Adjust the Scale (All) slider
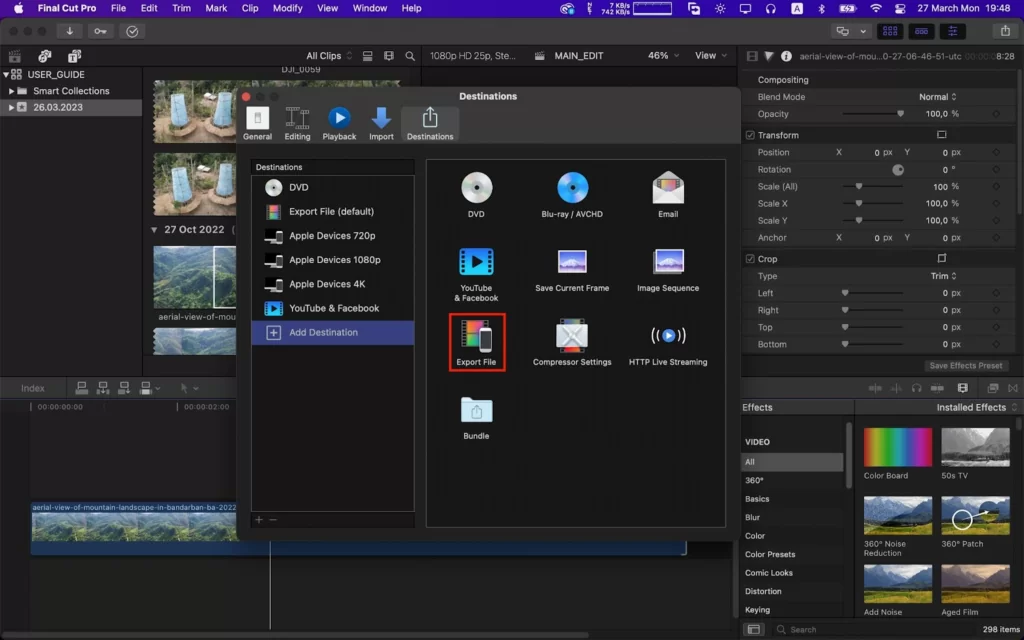 tap(873, 186)
